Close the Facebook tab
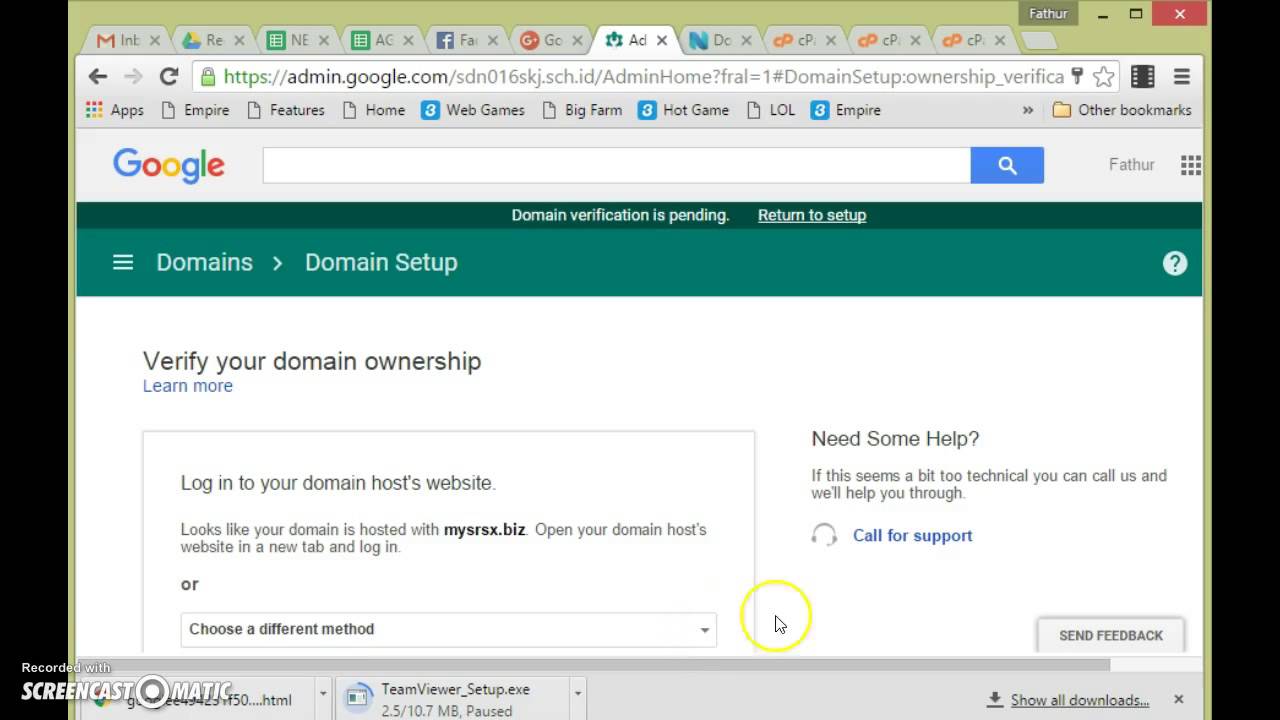1280x720 pixels. pyautogui.click(x=492, y=41)
